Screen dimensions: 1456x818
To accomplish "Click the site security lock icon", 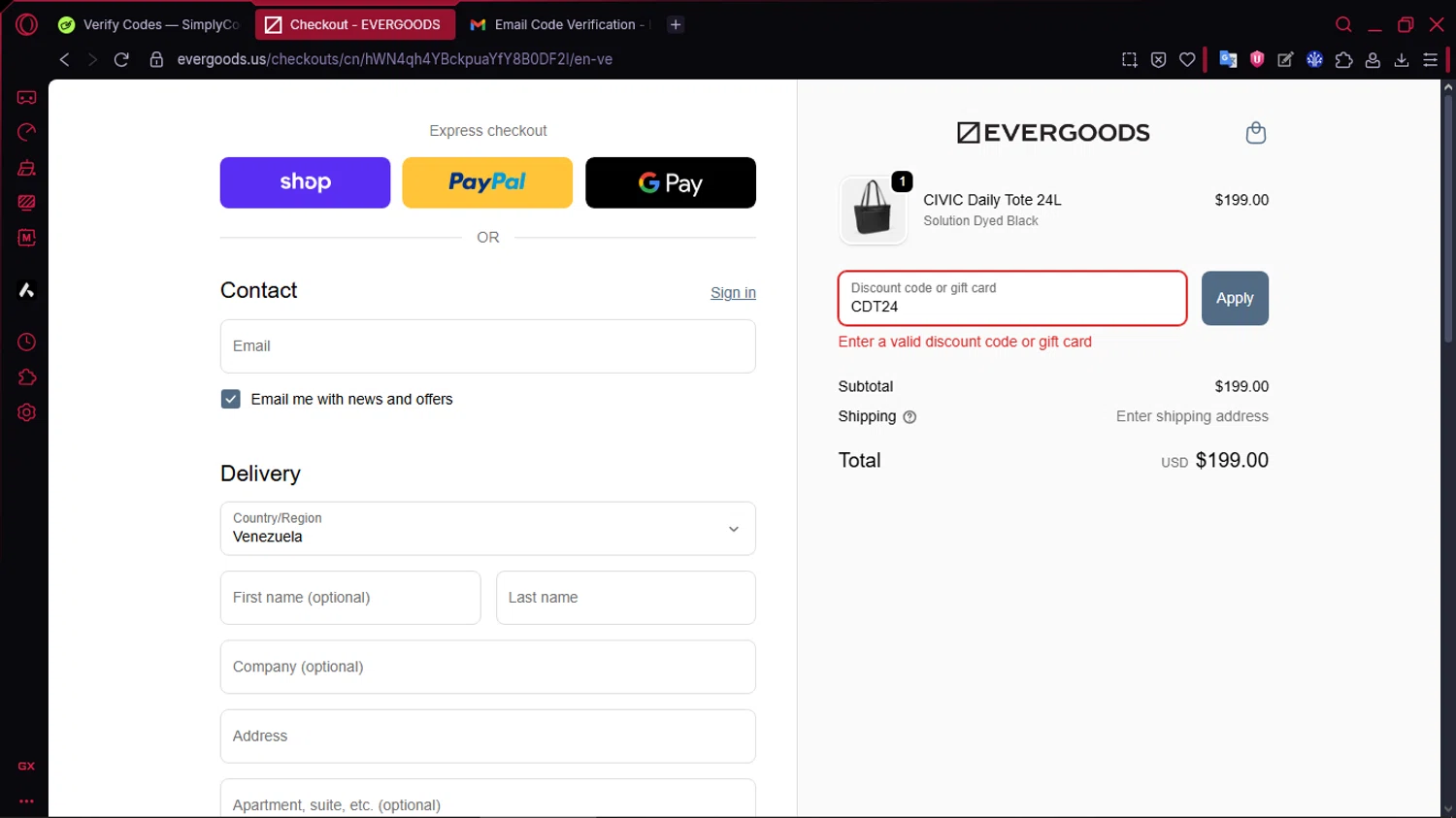I will 156,59.
